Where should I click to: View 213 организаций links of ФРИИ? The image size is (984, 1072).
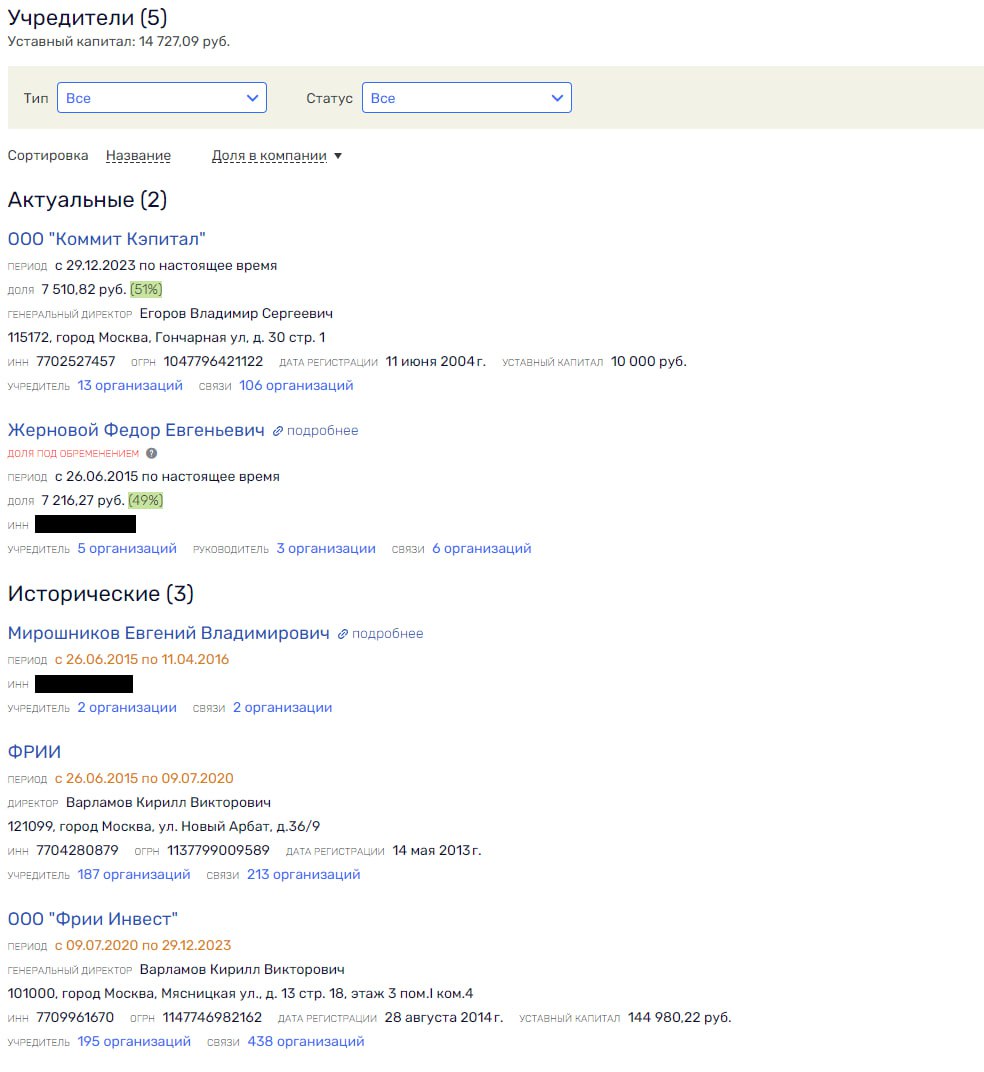click(304, 874)
